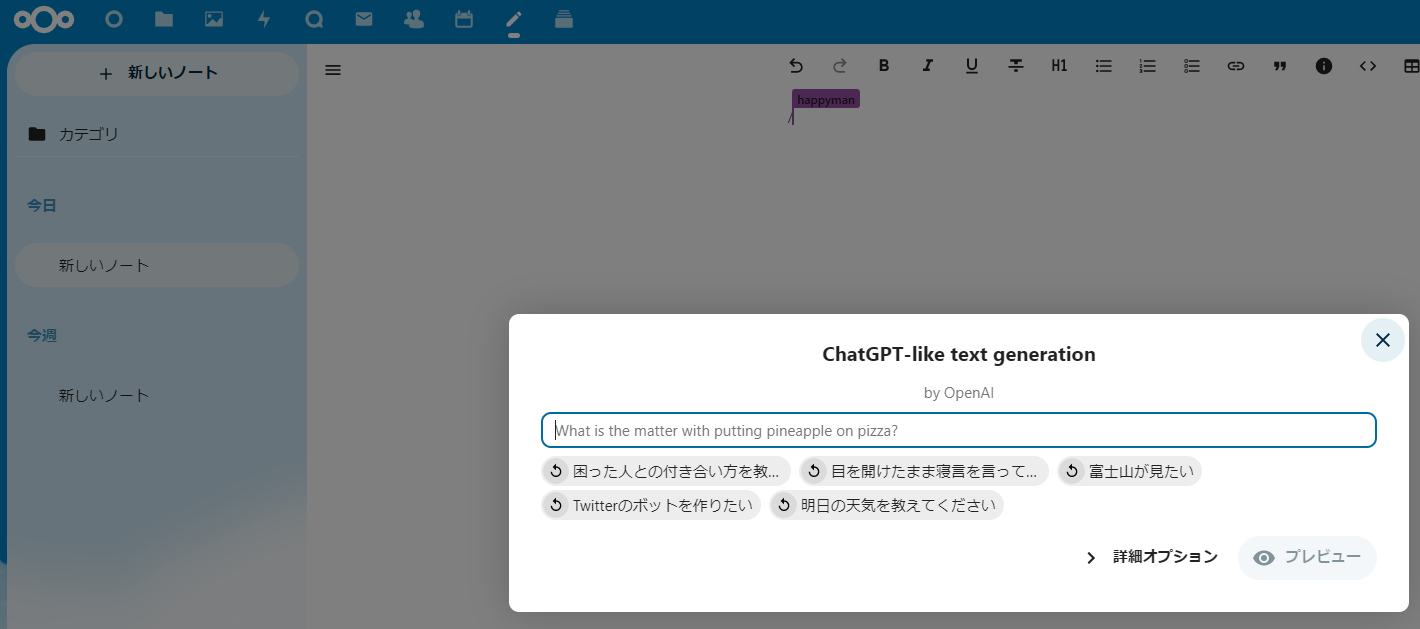Click the プレビュー preview button
1420x629 pixels.
point(1307,557)
